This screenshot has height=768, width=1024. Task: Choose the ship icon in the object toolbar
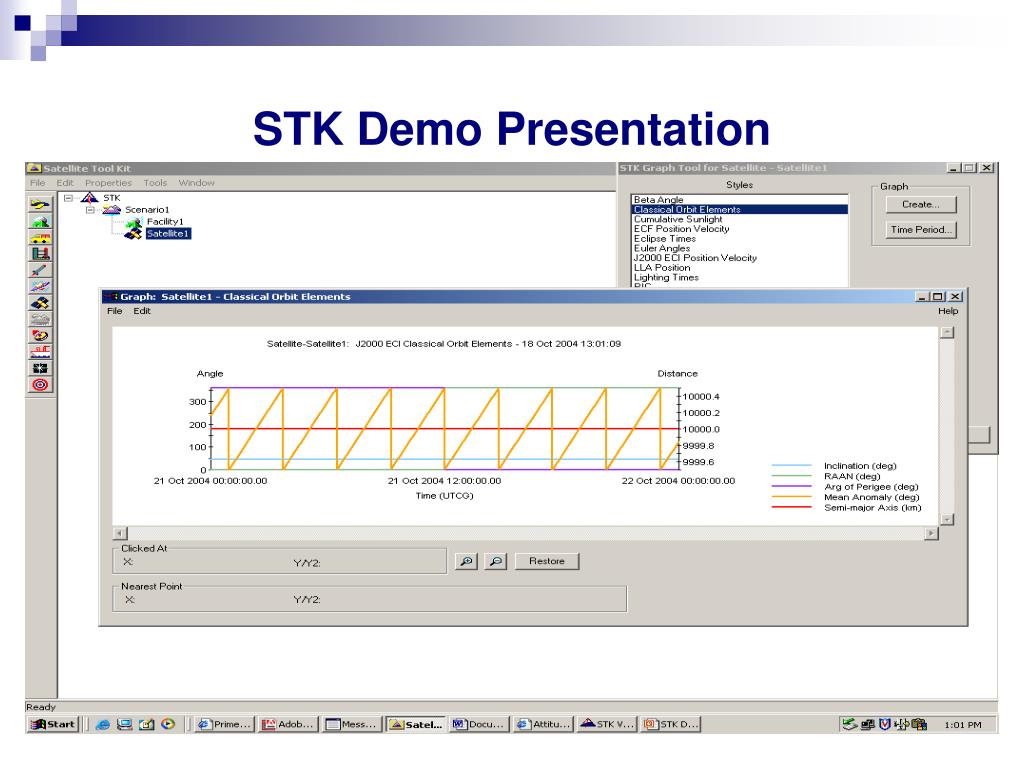tap(40, 351)
